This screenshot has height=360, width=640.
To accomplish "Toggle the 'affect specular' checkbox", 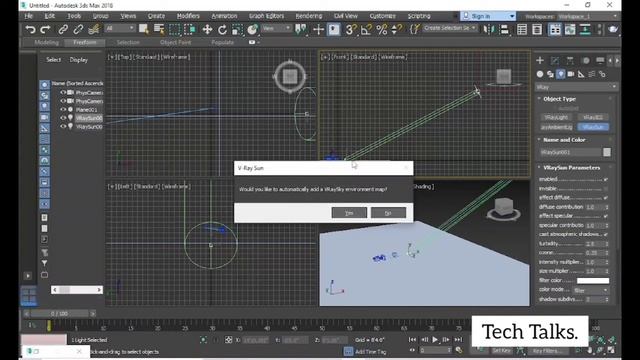I will [606, 216].
